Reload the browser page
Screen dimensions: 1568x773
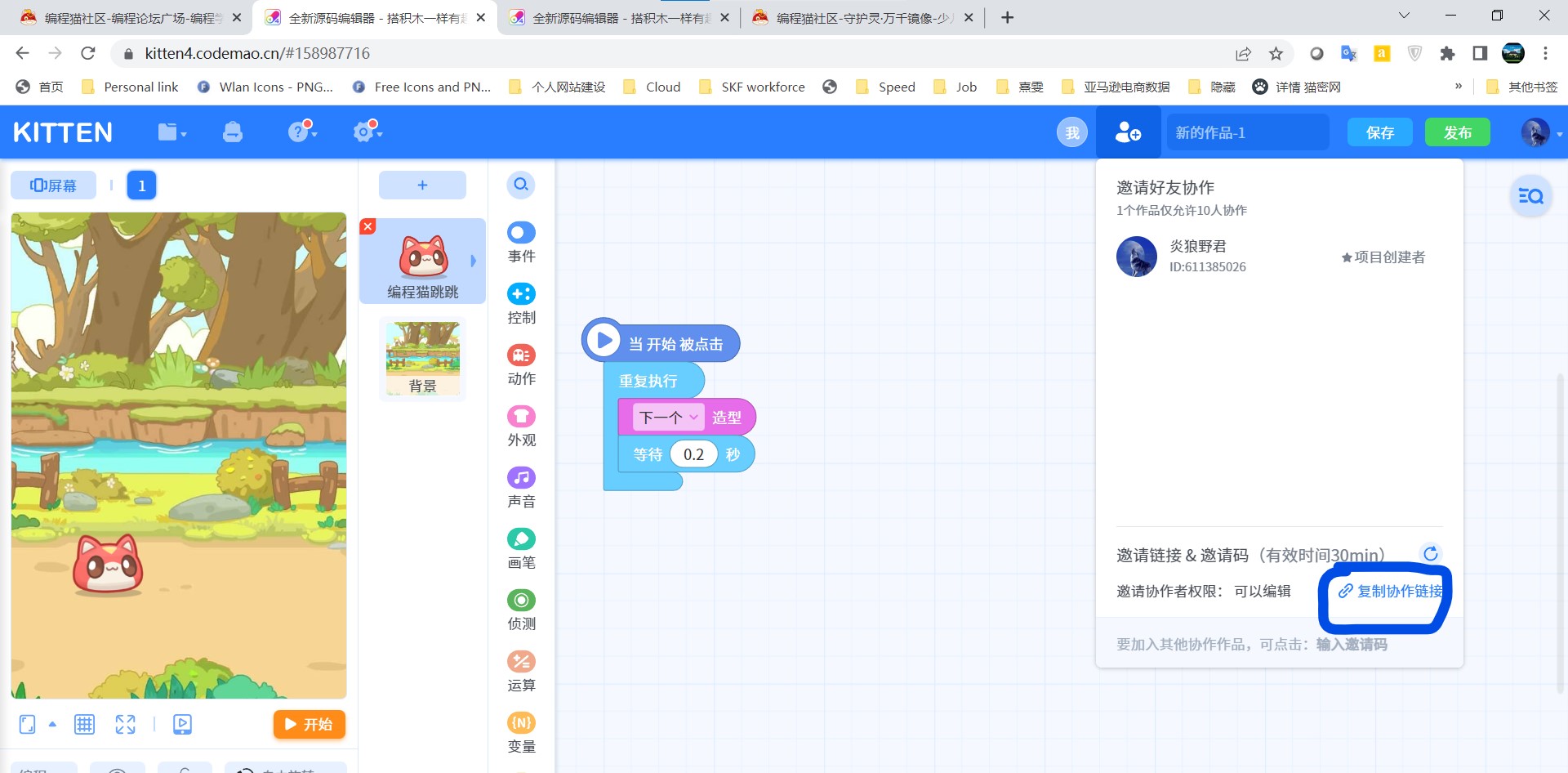pos(88,53)
